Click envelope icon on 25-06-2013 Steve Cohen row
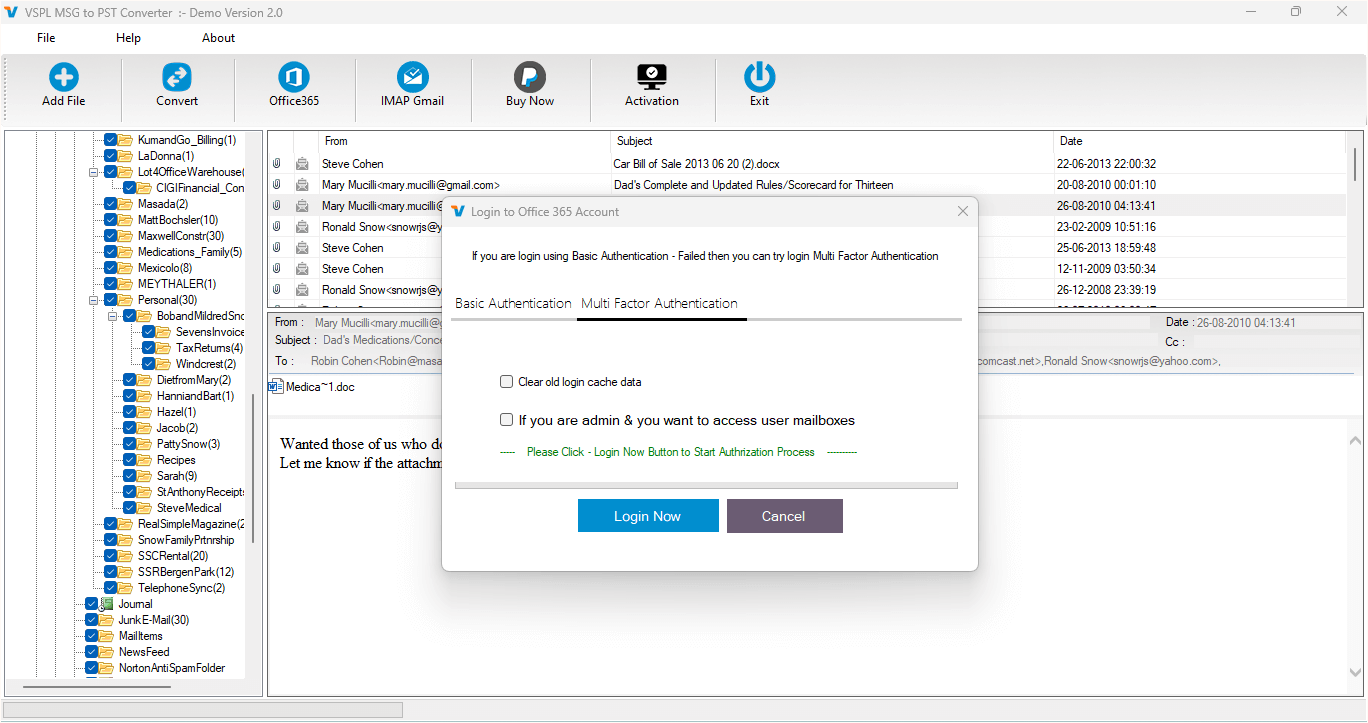This screenshot has height=723, width=1368. [302, 248]
